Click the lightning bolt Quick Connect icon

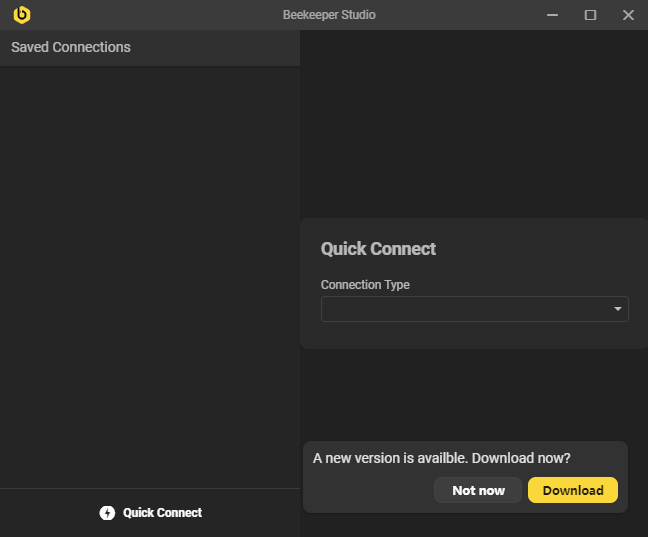pos(107,513)
